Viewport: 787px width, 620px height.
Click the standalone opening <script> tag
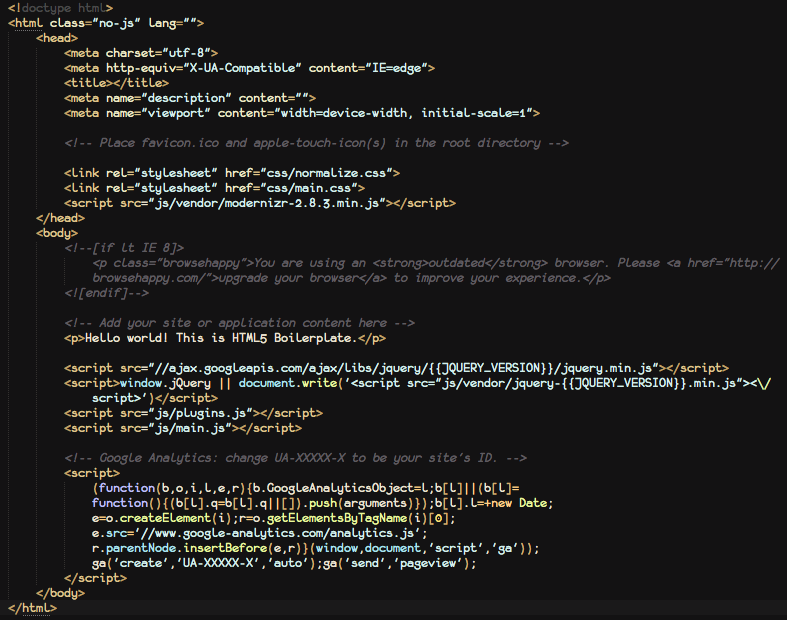tap(92, 473)
